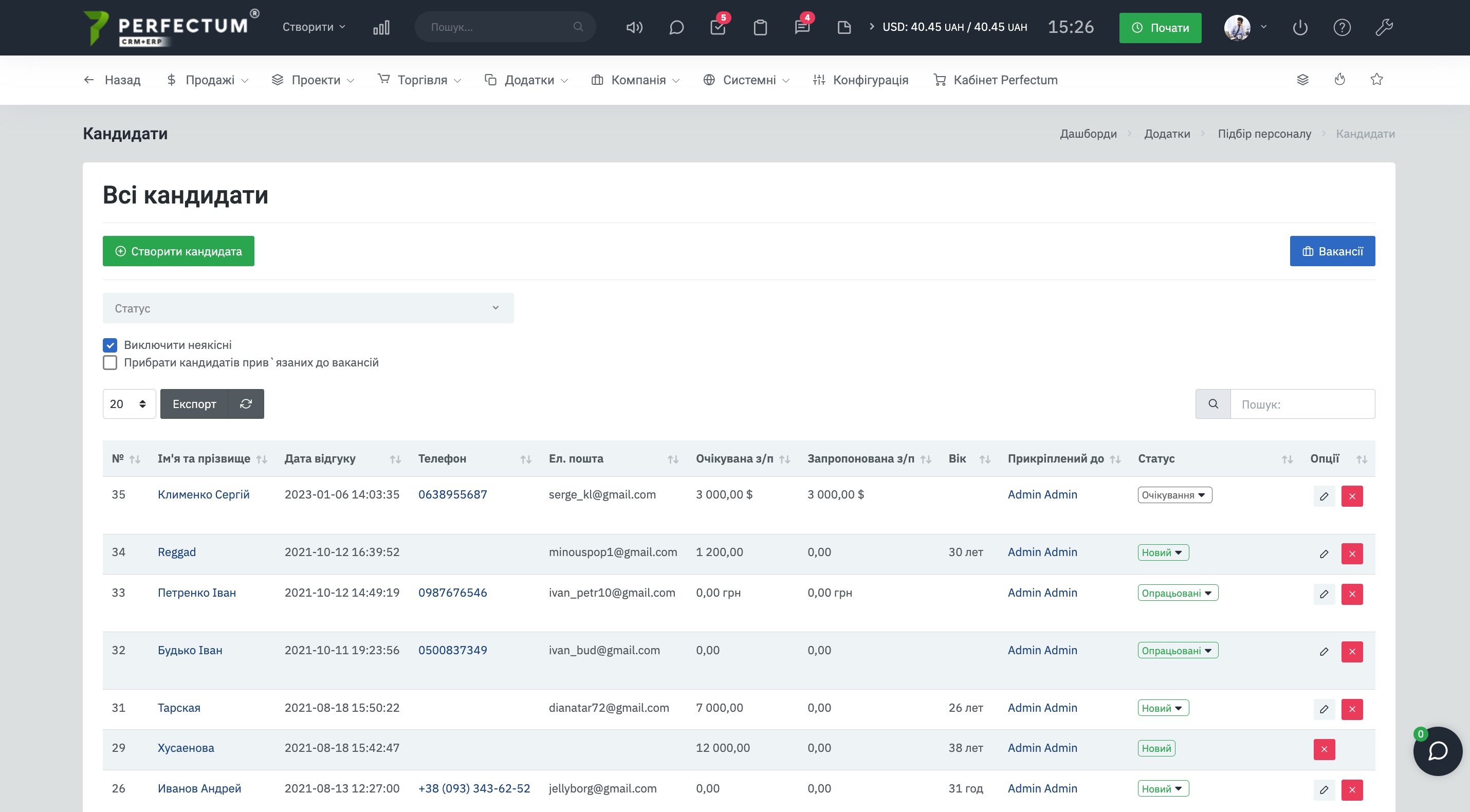
Task: Open phone link 0638955687
Action: 452,495
